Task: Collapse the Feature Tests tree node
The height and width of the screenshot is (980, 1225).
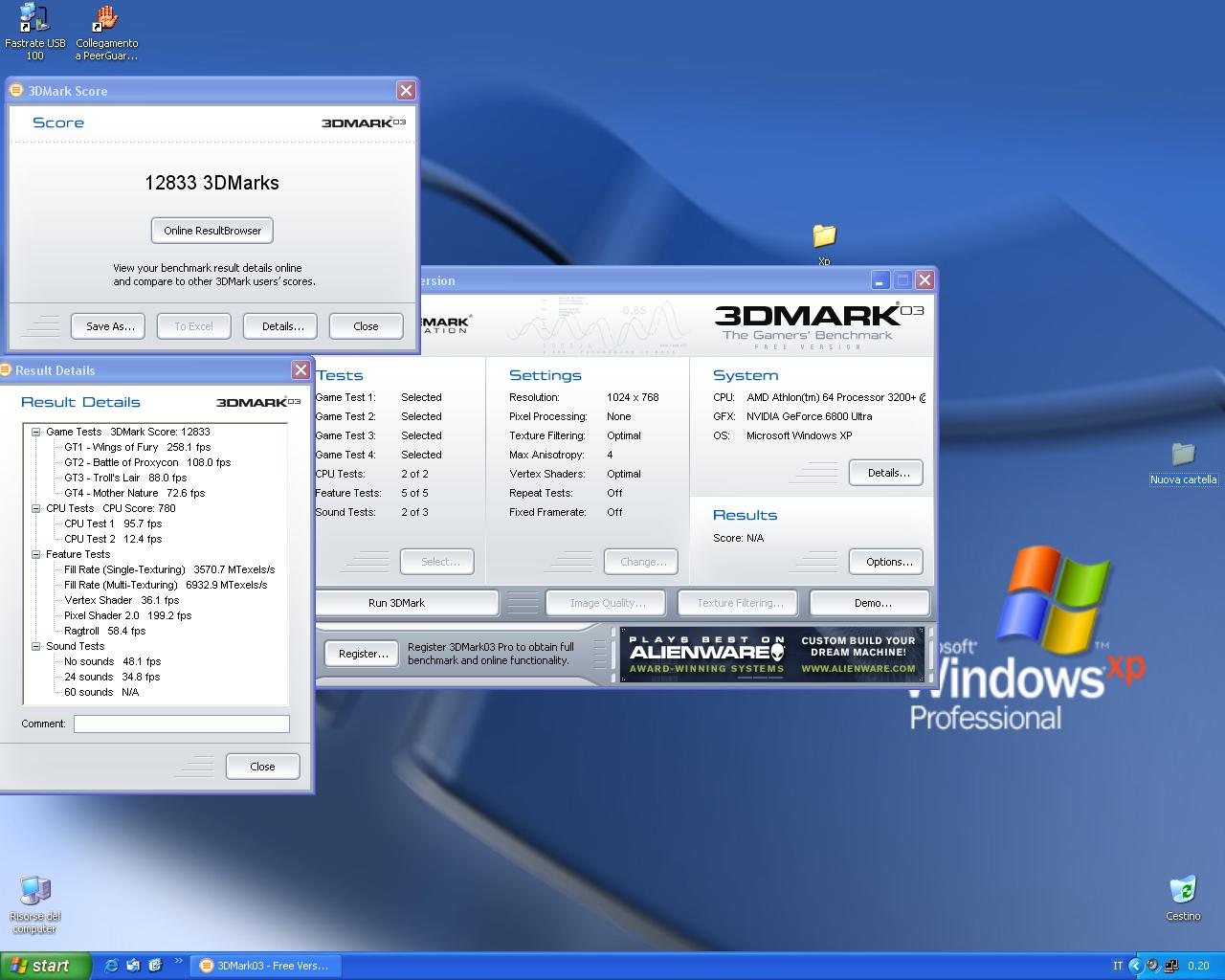Action: (x=35, y=554)
